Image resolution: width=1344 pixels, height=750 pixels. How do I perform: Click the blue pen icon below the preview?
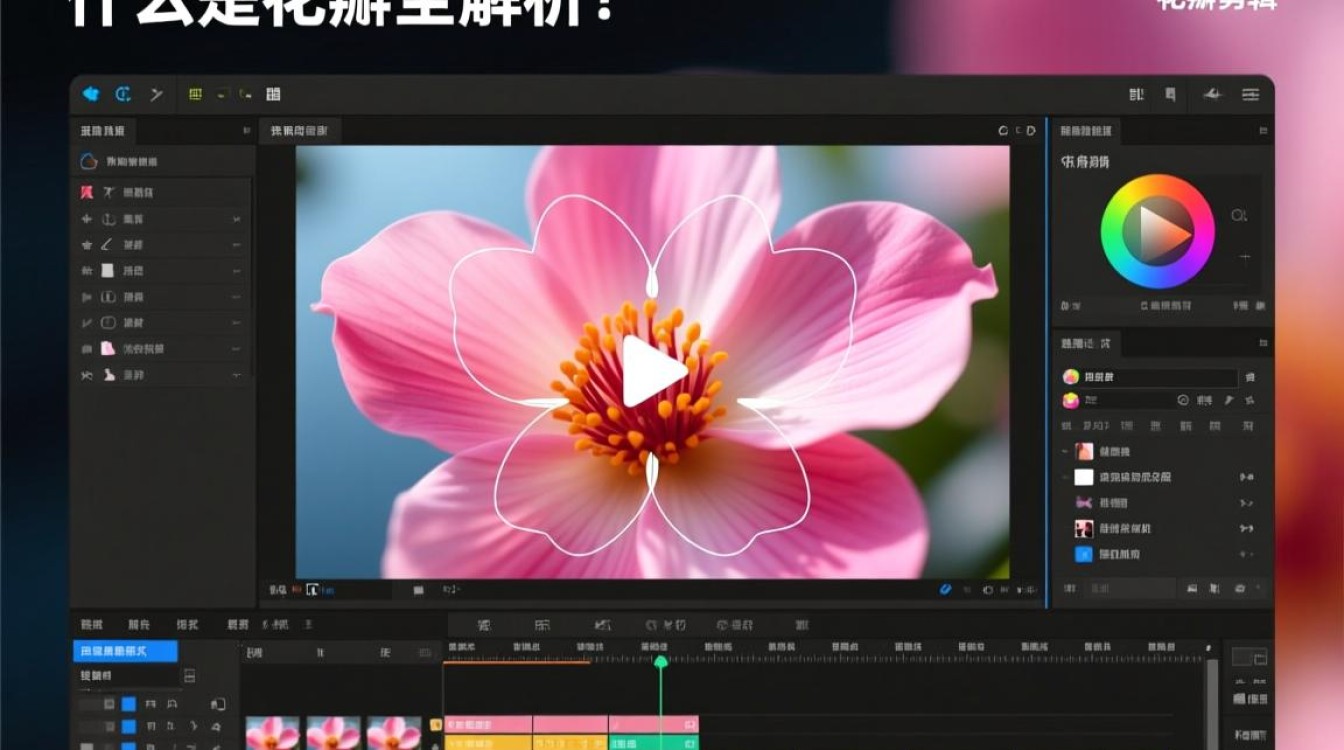(x=946, y=589)
